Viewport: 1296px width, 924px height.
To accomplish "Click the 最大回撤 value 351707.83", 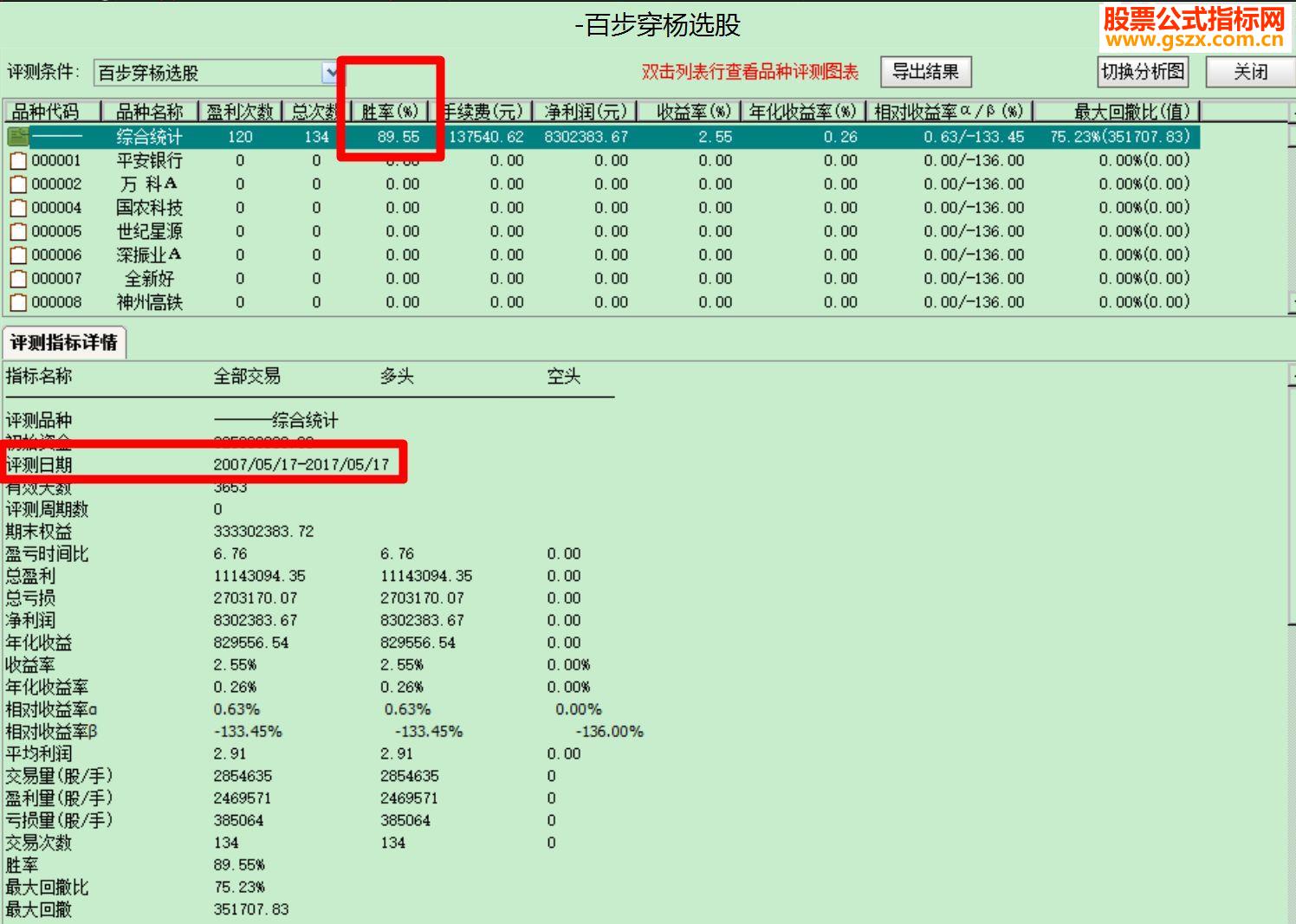I will coord(251,909).
